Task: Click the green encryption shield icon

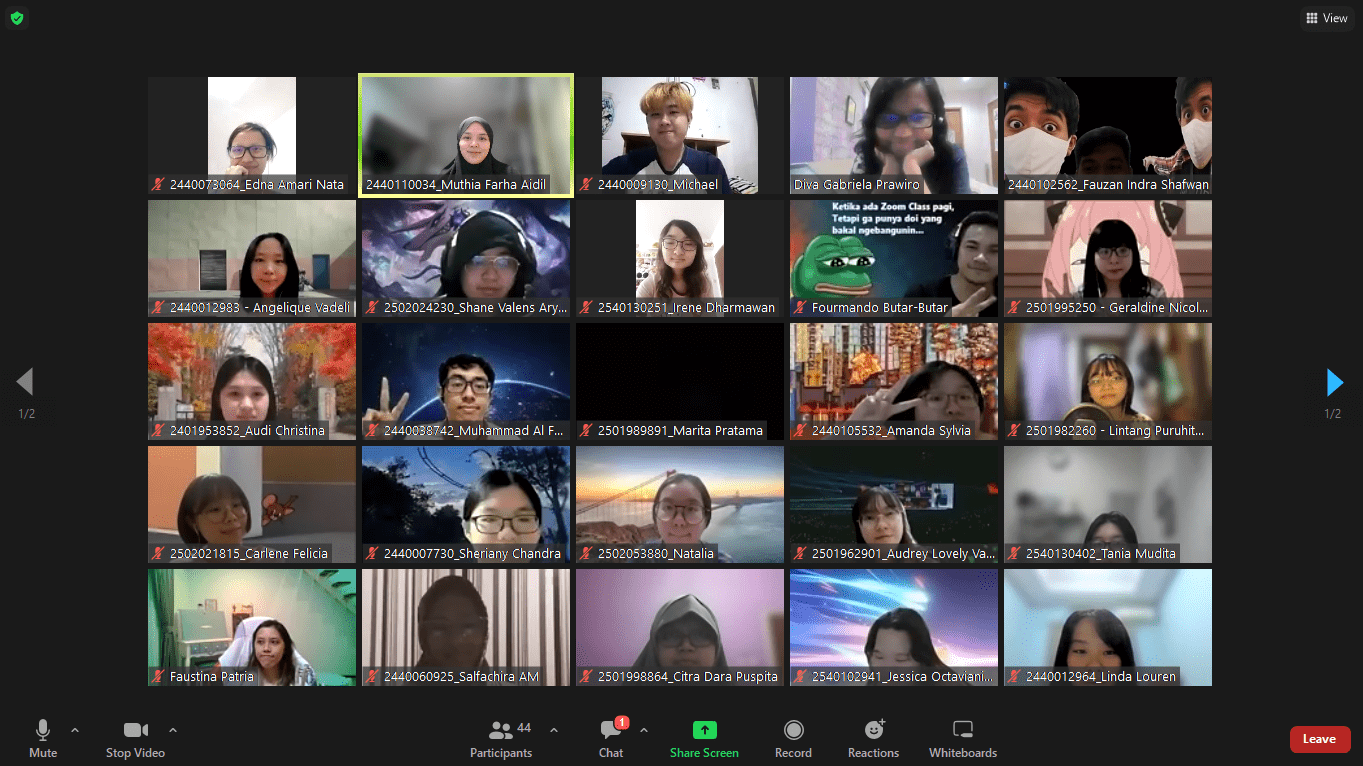Action: click(17, 18)
